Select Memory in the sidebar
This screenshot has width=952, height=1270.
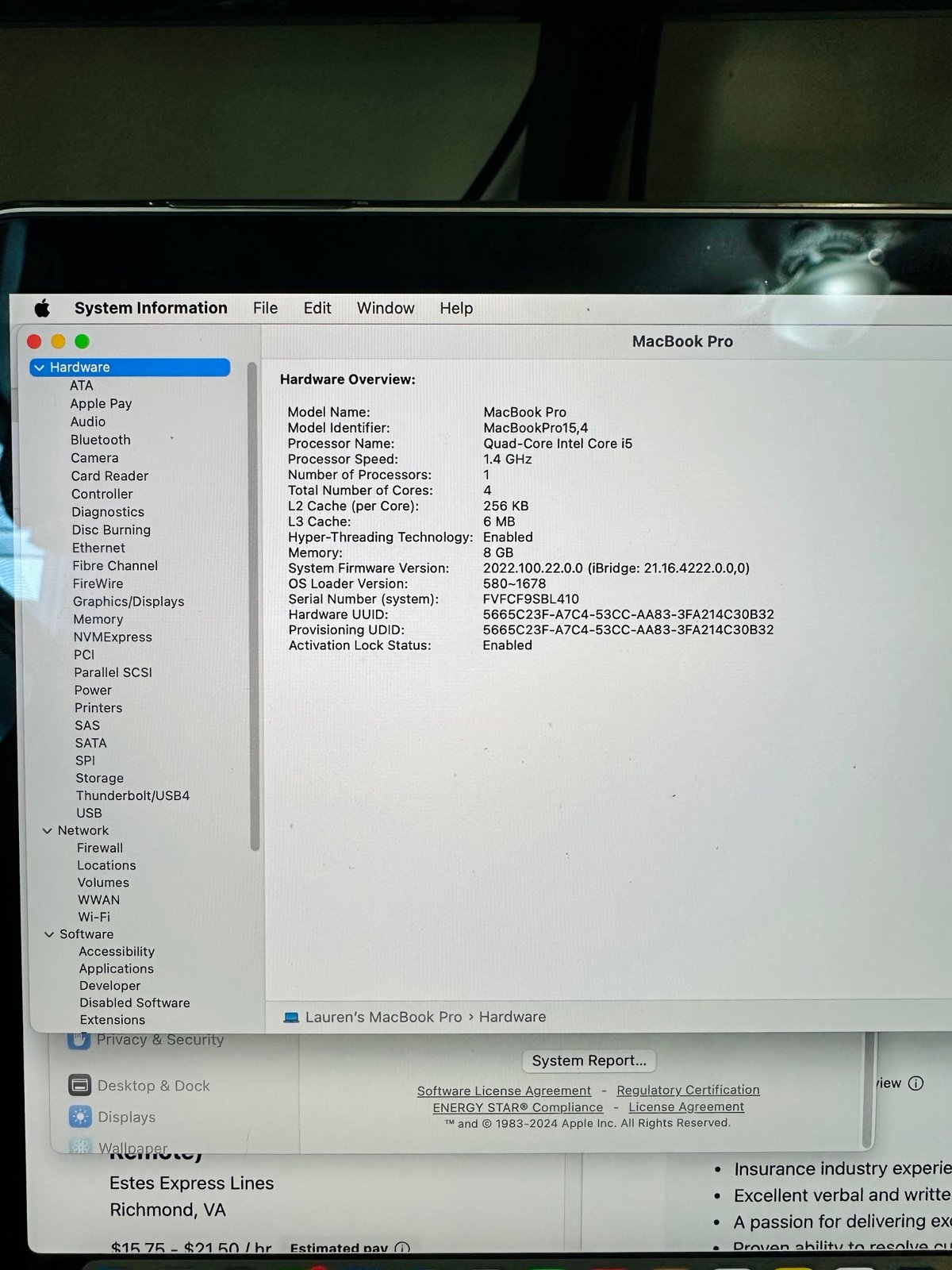click(98, 619)
